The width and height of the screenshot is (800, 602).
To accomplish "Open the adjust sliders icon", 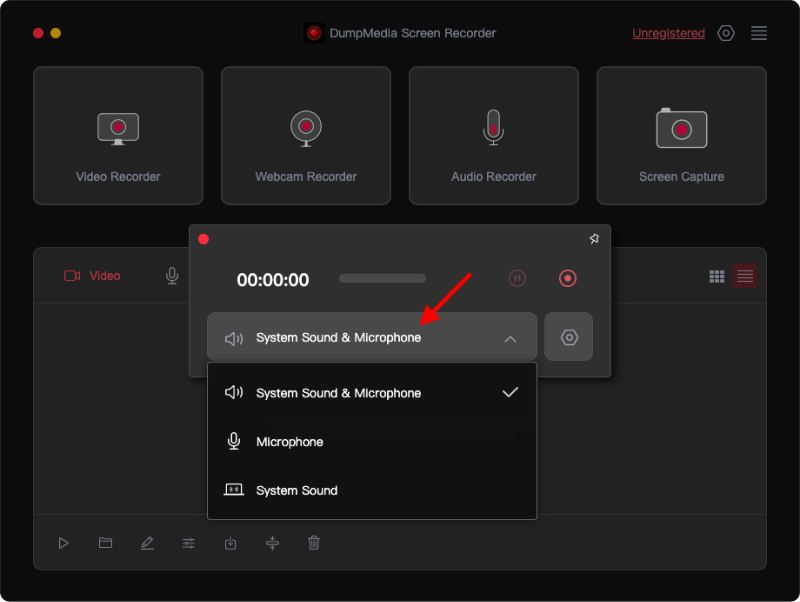I will (x=189, y=543).
